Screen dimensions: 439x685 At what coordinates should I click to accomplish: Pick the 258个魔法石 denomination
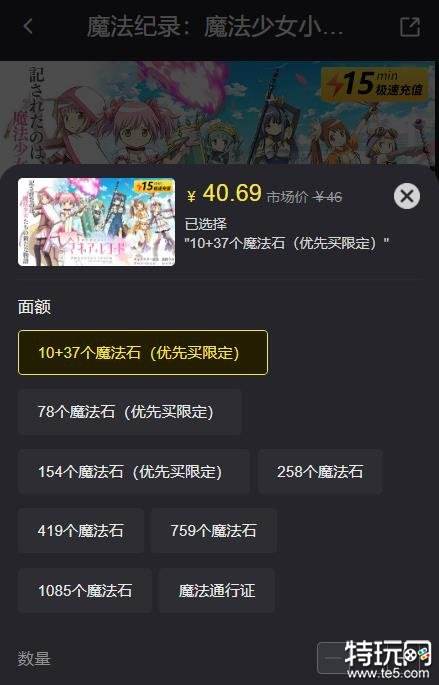pyautogui.click(x=320, y=472)
